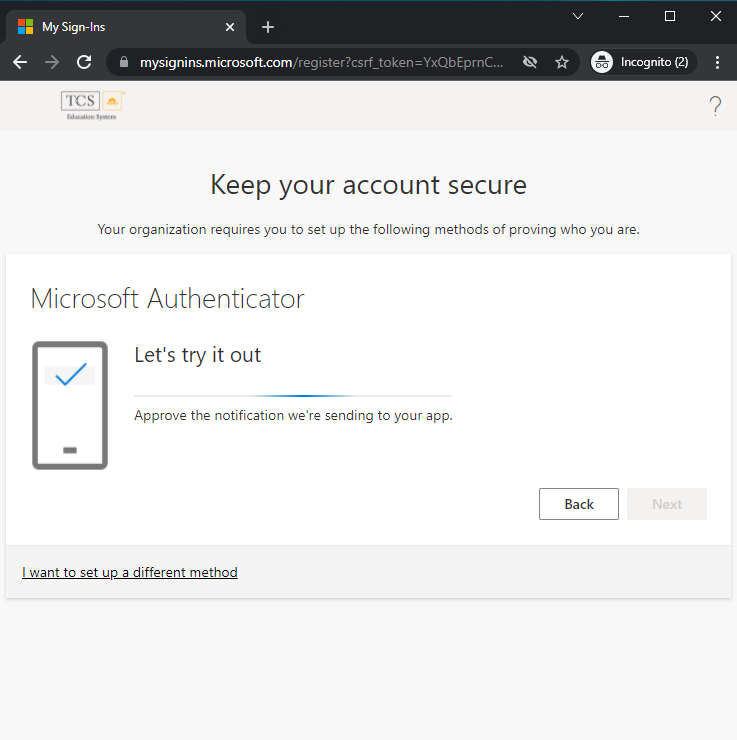Open the tab search dropdown chevron

click(578, 17)
